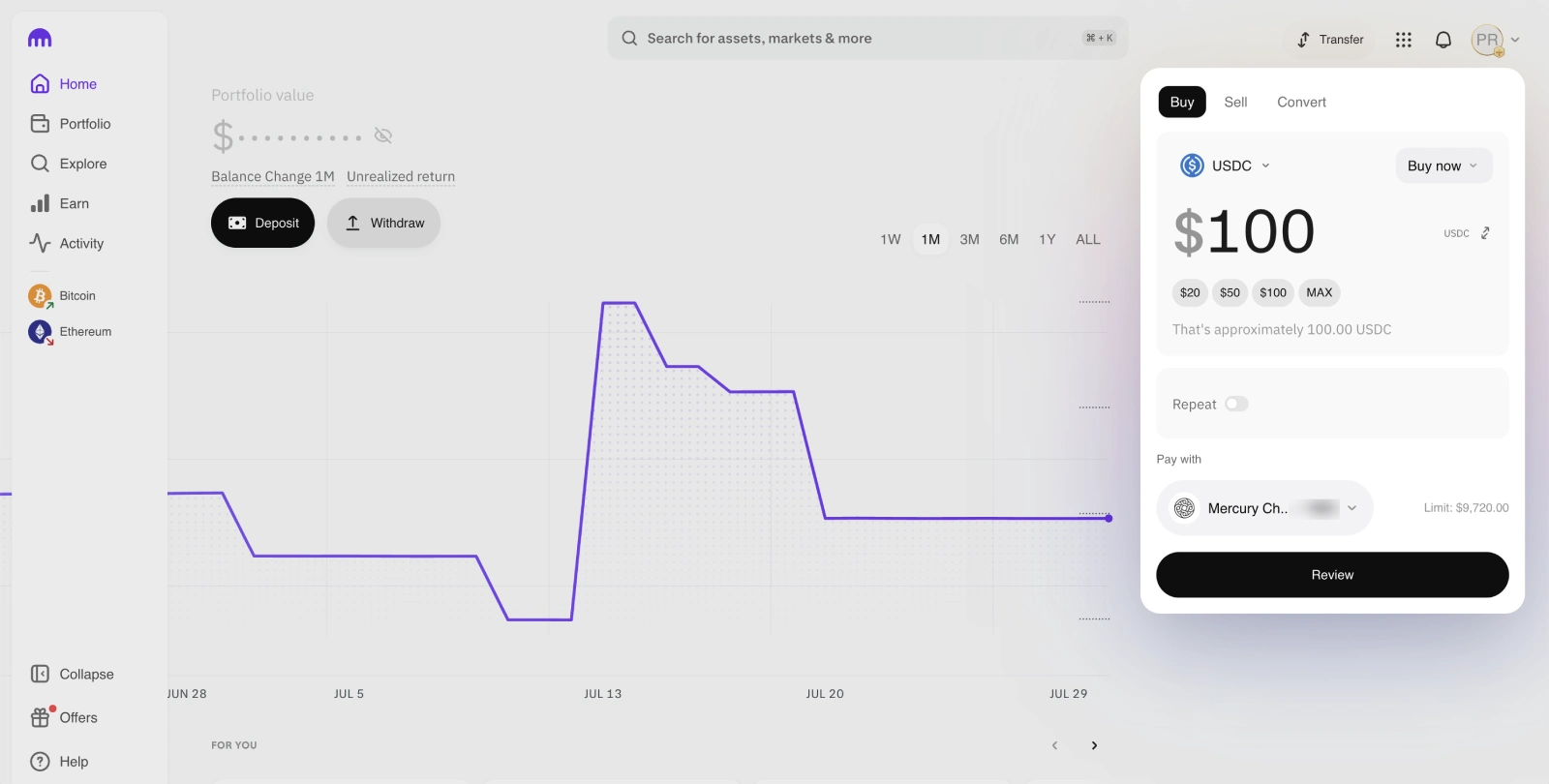Choose the $20 quick amount

[1190, 292]
